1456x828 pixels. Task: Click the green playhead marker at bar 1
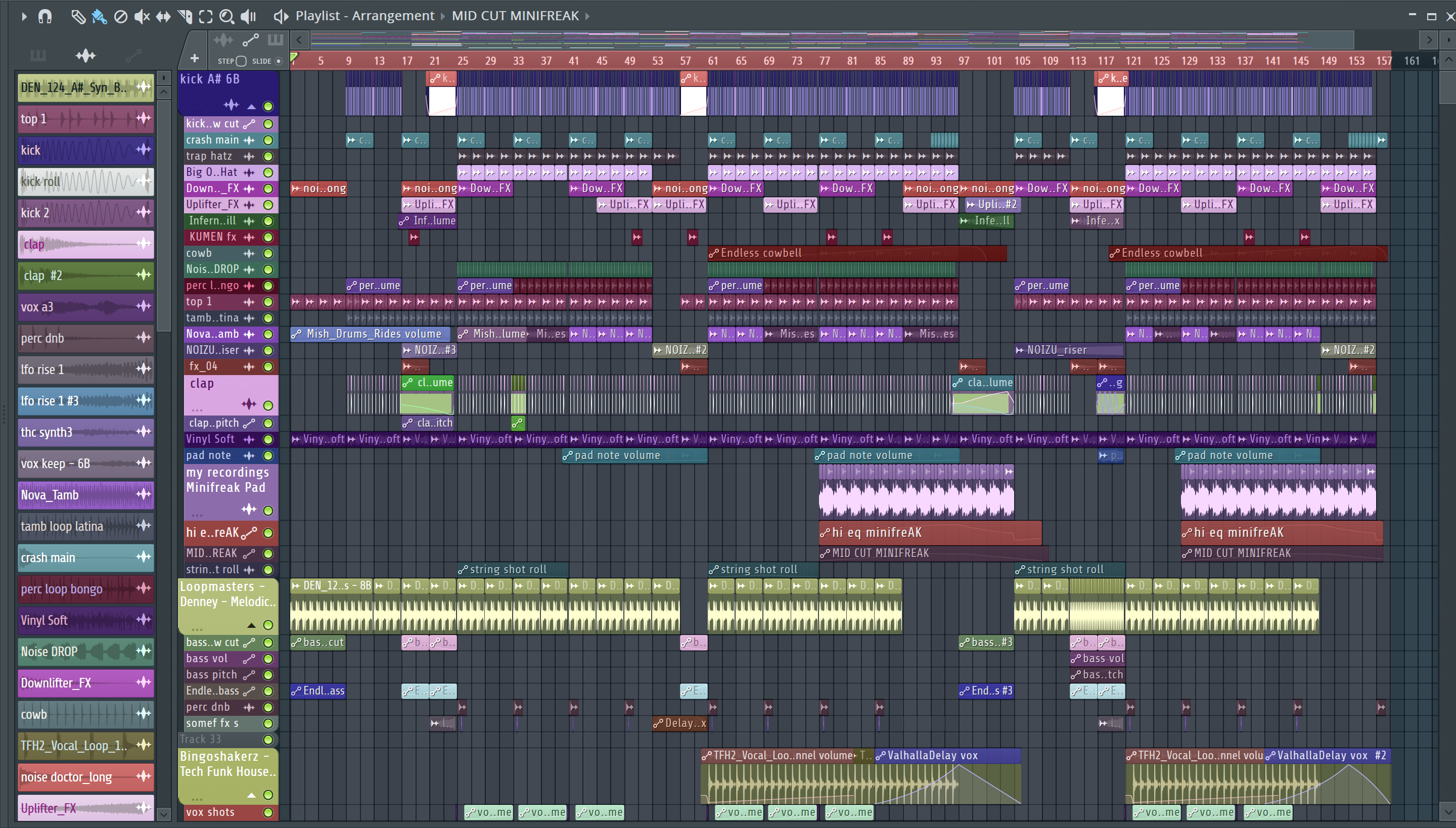[x=293, y=58]
